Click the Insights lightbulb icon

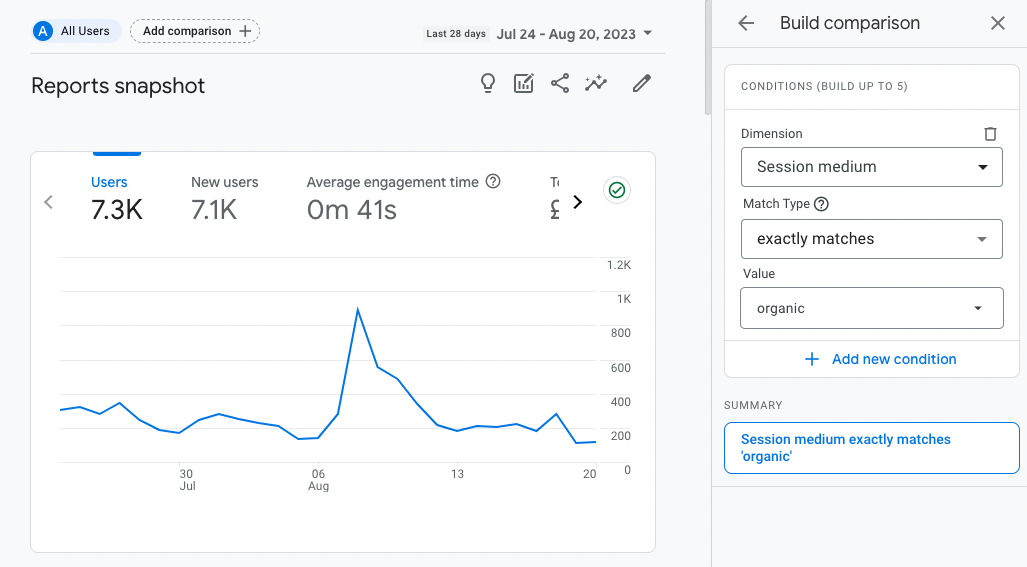488,84
